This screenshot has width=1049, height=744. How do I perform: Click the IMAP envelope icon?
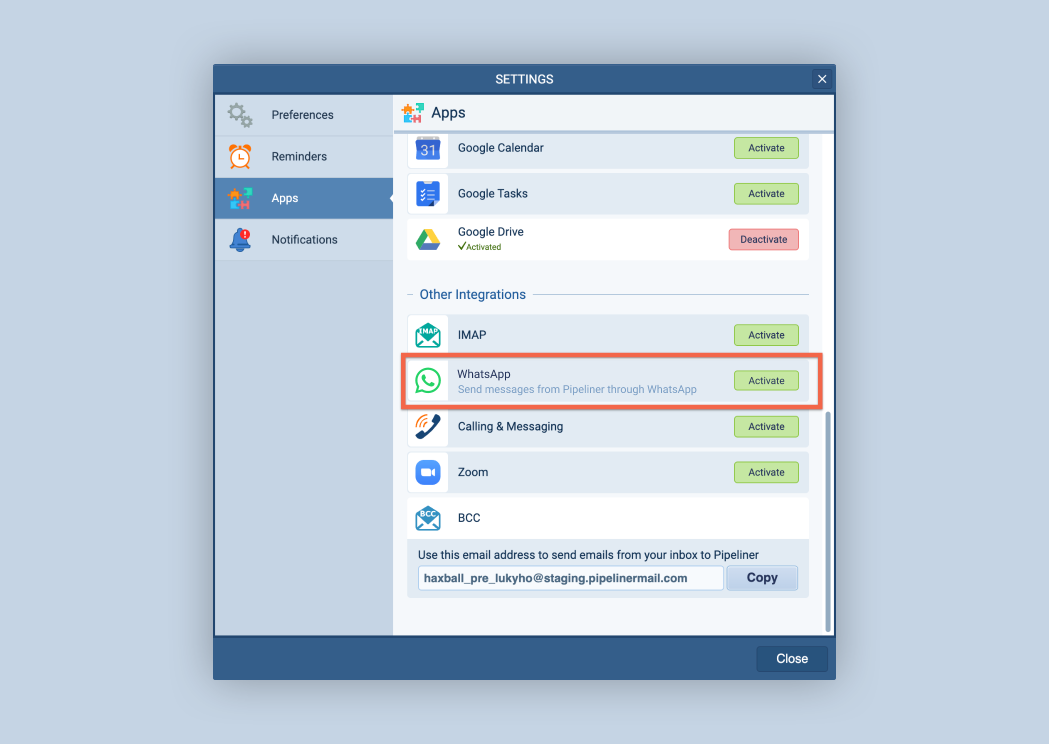(427, 335)
